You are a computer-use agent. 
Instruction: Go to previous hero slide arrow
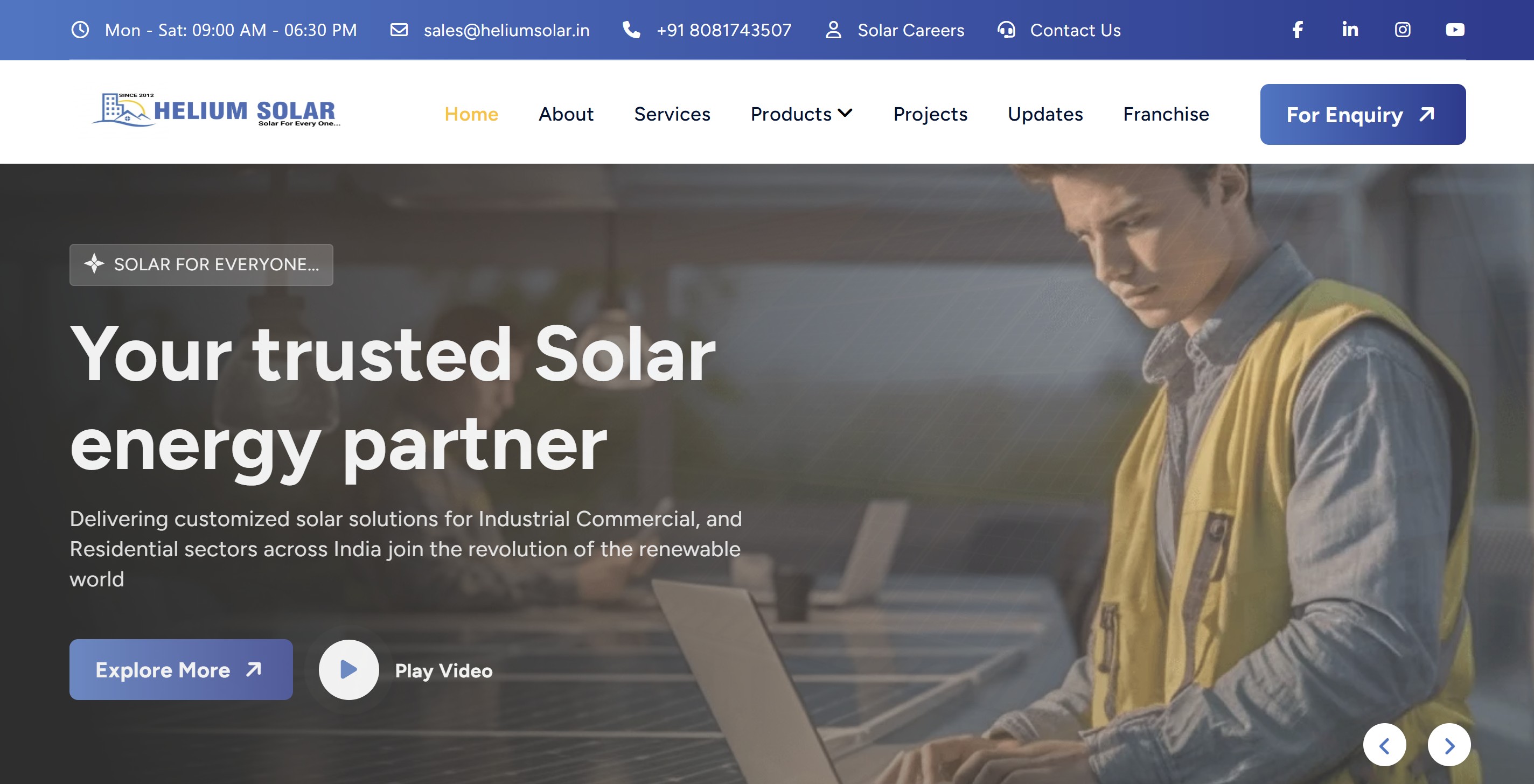(1384, 745)
